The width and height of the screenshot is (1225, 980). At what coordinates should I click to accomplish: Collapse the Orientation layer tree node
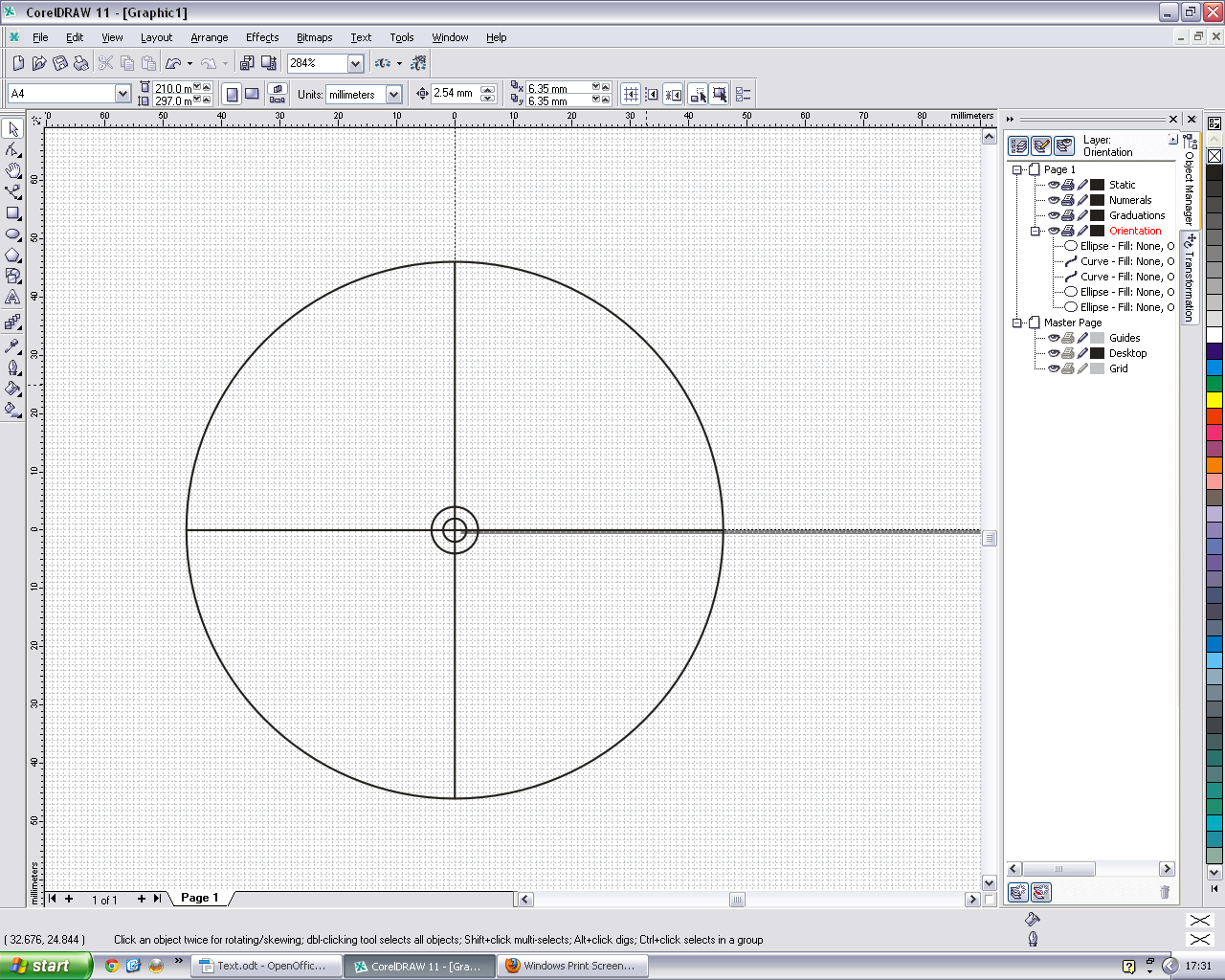(1035, 231)
